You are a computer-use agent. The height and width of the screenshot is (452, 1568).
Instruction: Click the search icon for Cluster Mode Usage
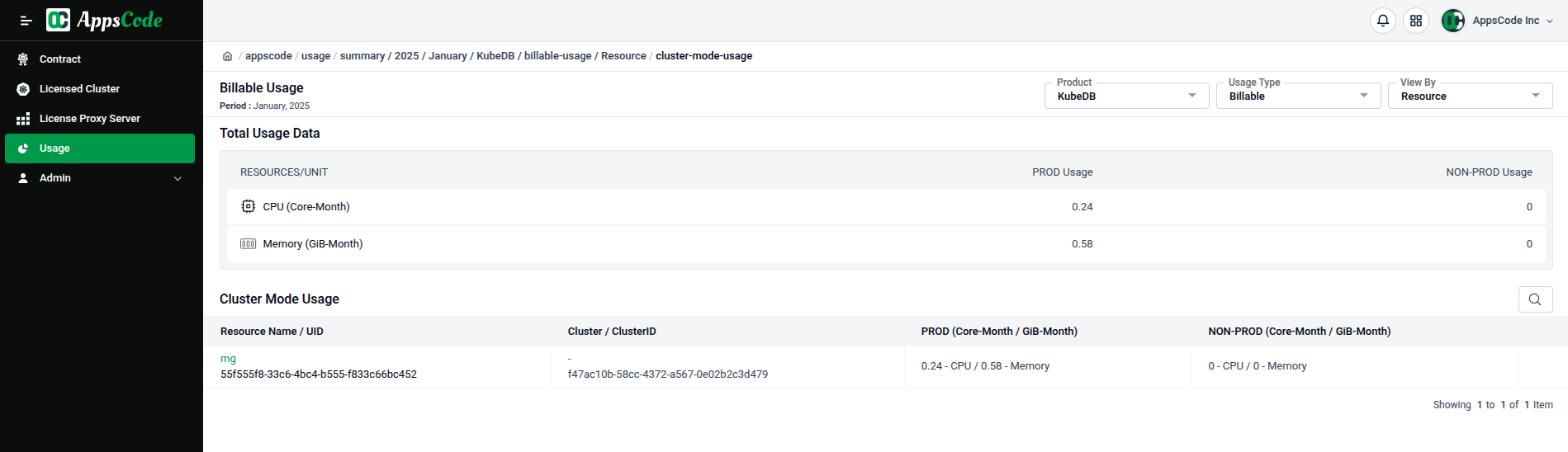coord(1534,299)
